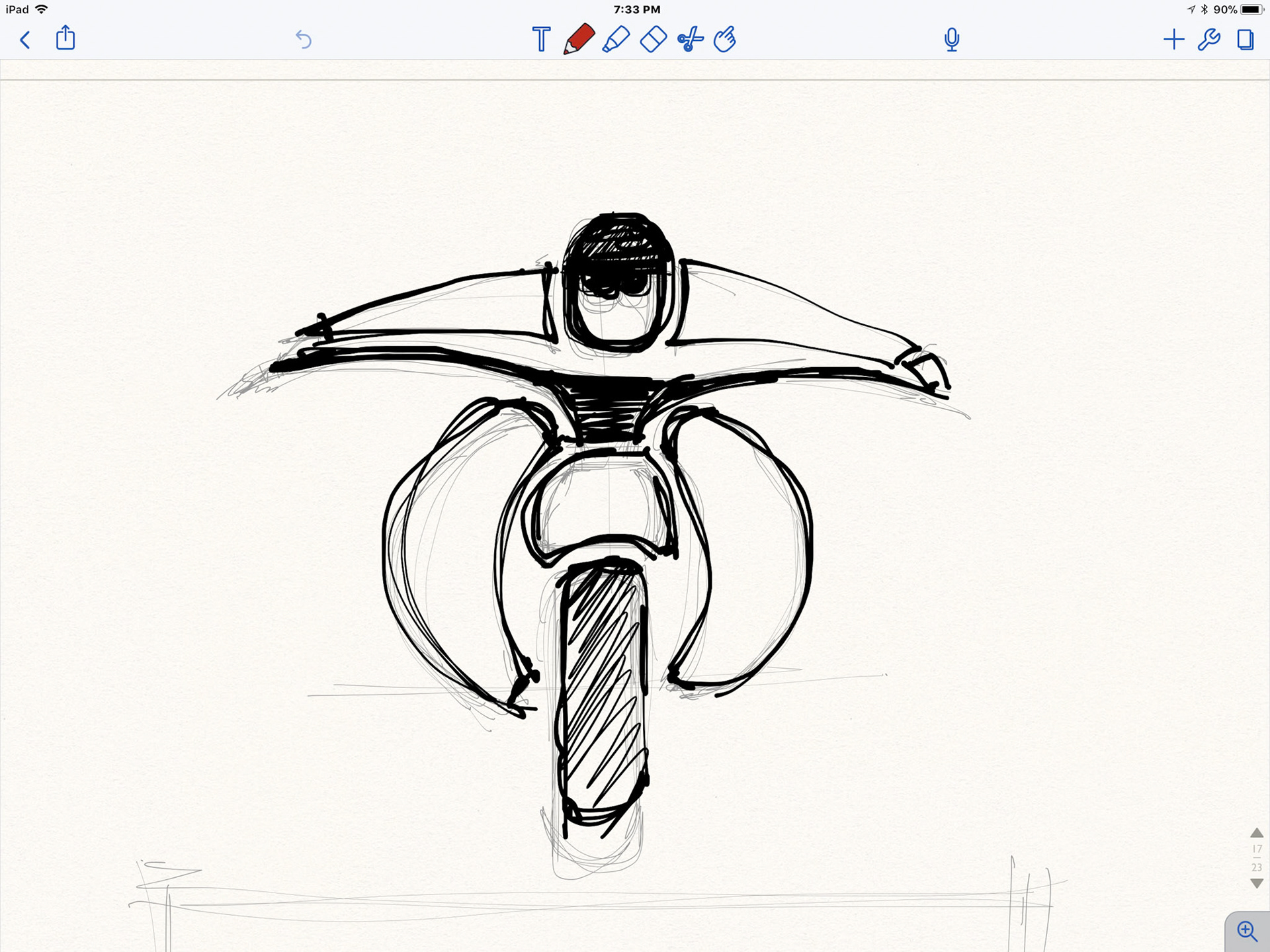This screenshot has height=952, width=1270.
Task: Tap the 7:33 PM clock
Action: pos(636,10)
